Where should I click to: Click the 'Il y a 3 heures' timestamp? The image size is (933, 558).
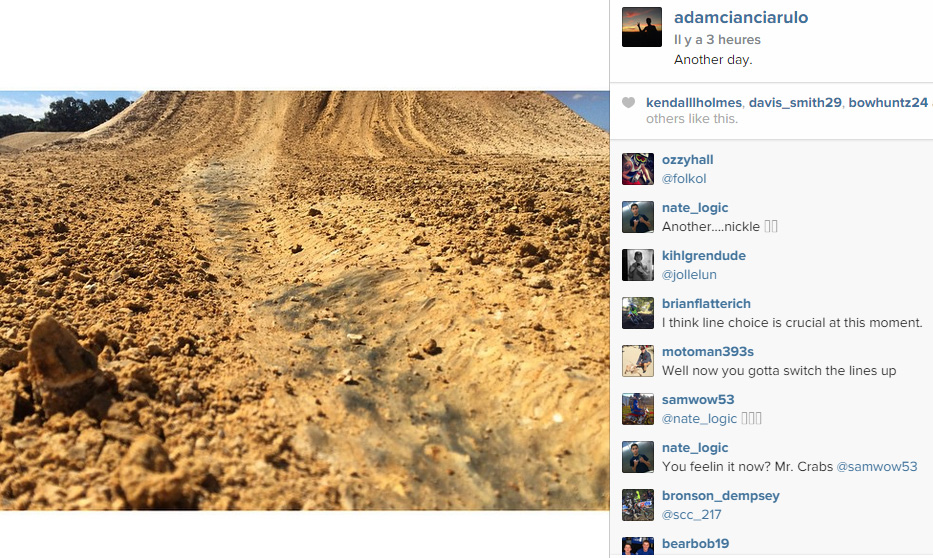717,39
